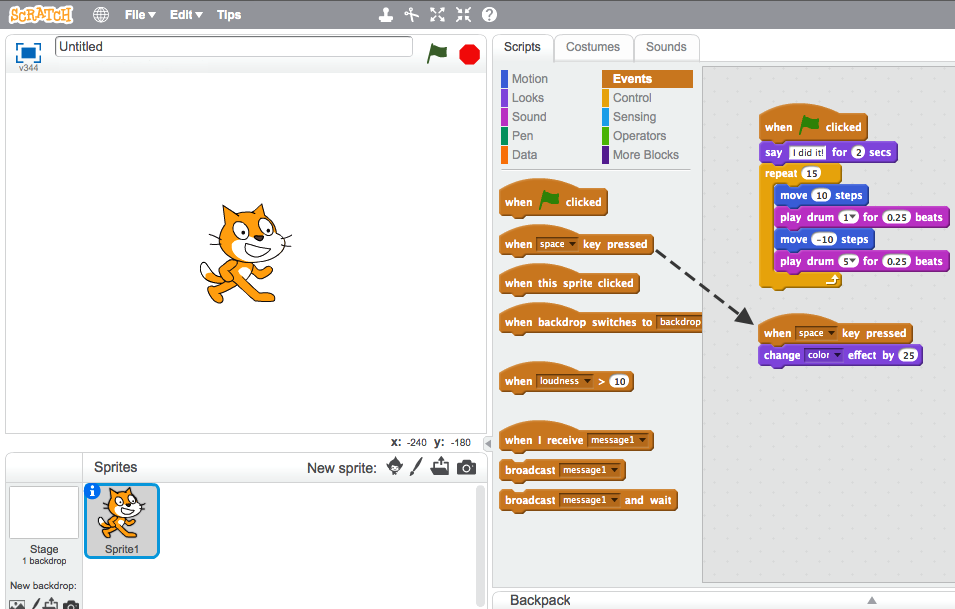Open Sprite1 info via the blue i icon
Screen dimensions: 955x609
tap(93, 491)
